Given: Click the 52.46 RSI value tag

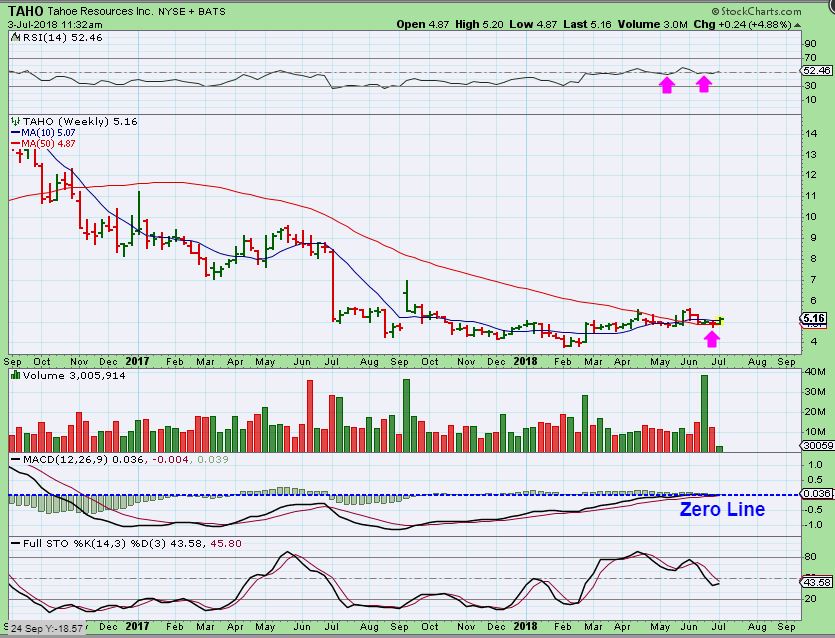Looking at the screenshot, I should click(817, 70).
